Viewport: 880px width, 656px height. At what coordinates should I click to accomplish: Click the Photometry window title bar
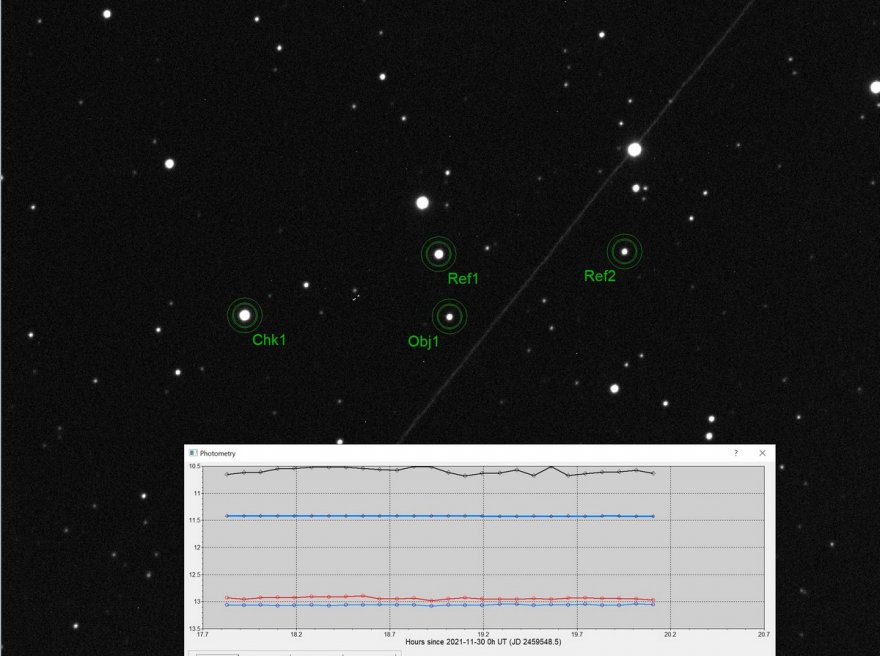pos(450,453)
